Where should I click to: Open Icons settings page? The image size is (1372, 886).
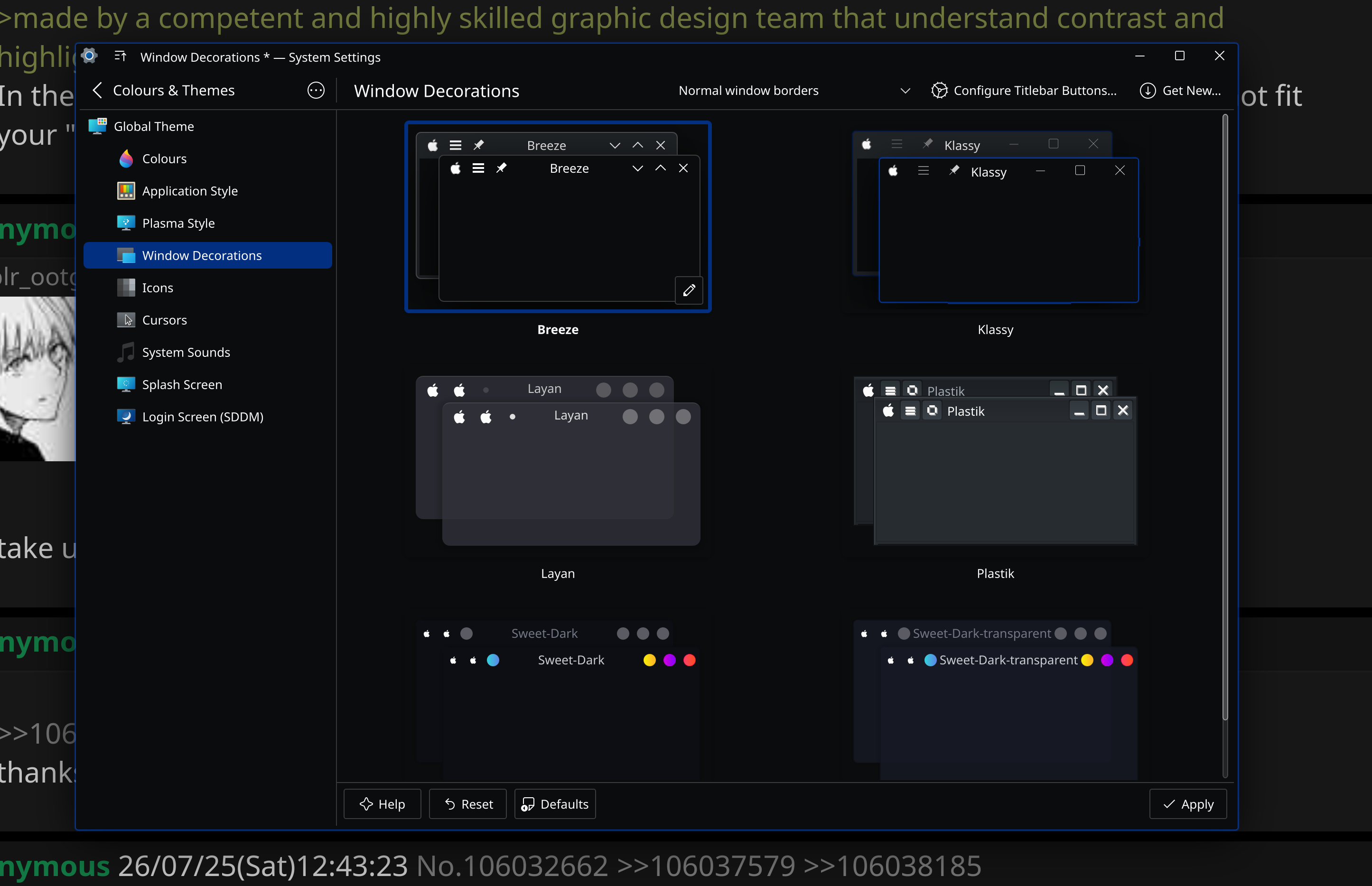tap(208, 287)
